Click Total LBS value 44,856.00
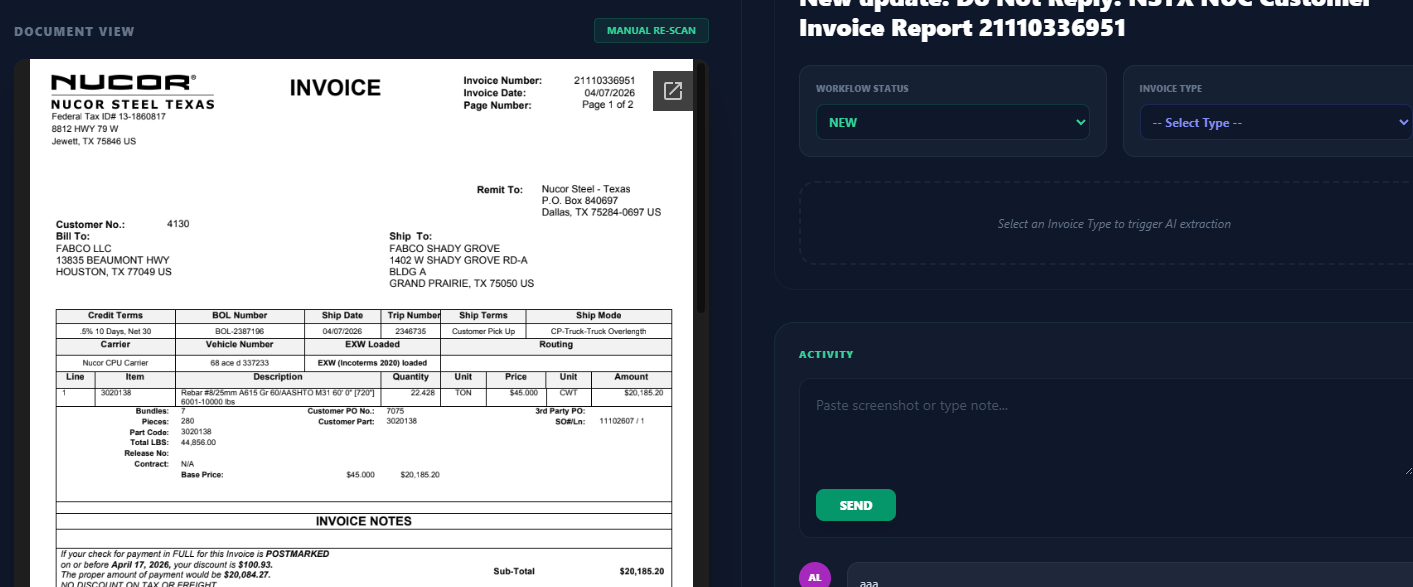The width and height of the screenshot is (1413, 587). (198, 441)
